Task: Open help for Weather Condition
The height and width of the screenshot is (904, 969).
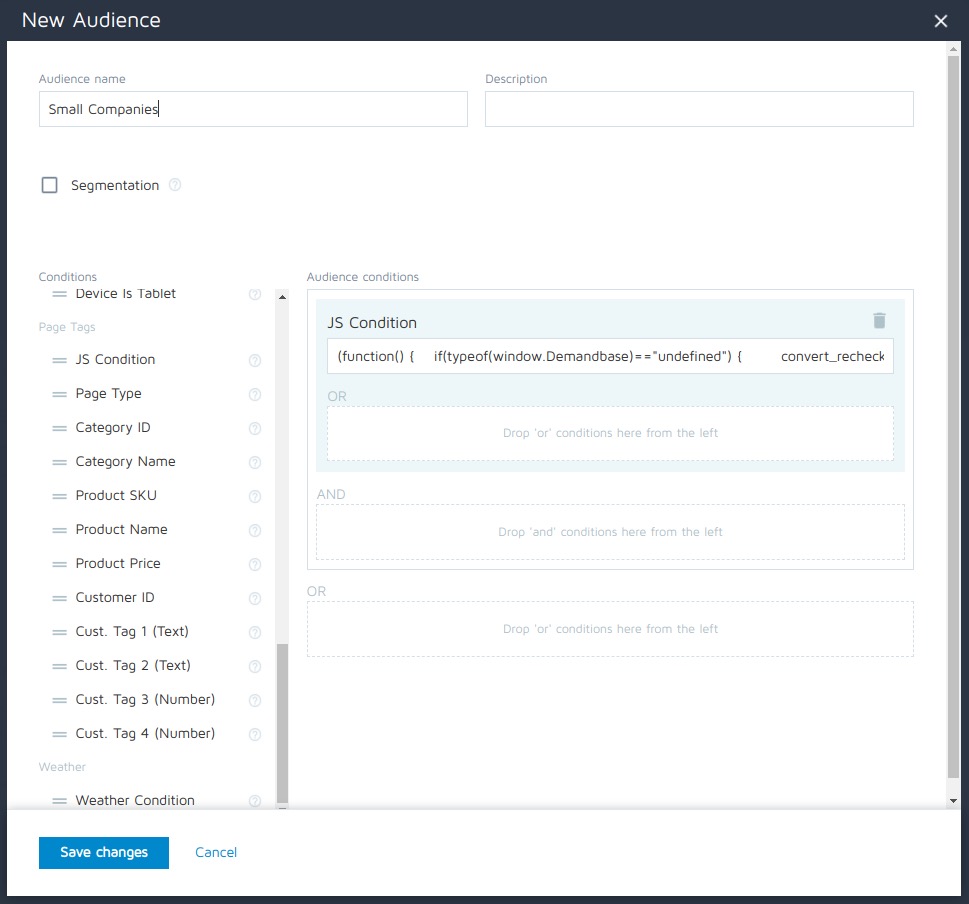Action: pyautogui.click(x=255, y=800)
